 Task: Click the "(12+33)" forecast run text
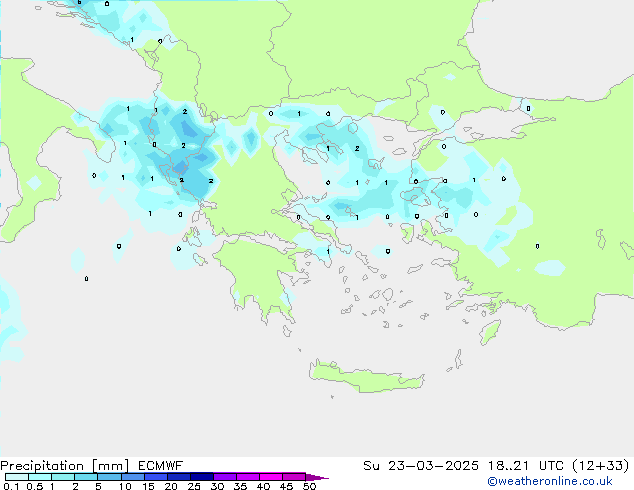click(601, 466)
